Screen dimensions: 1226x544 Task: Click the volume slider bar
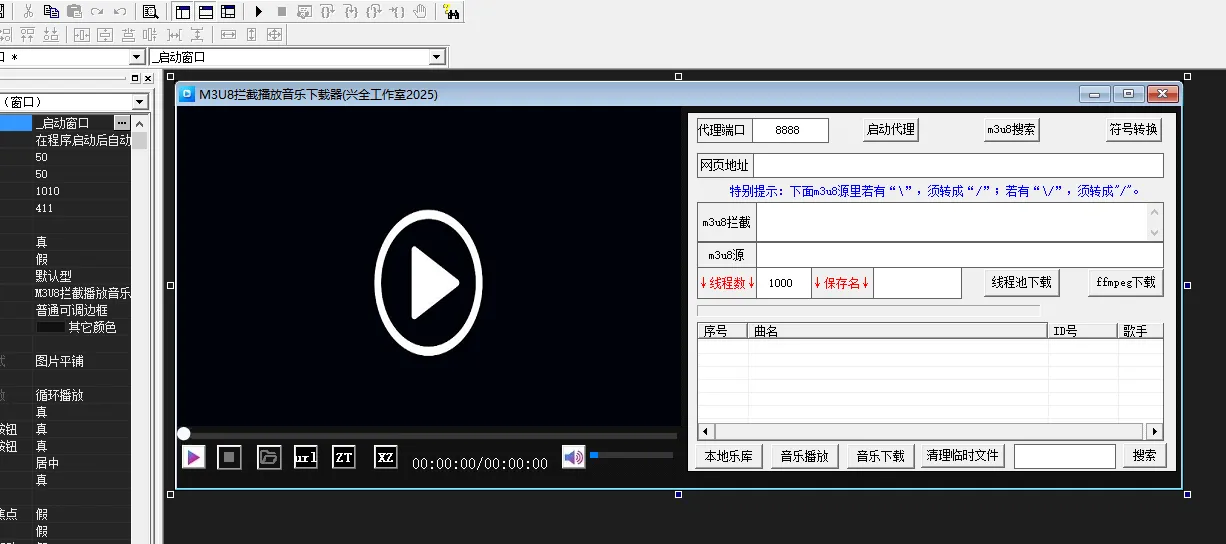point(631,456)
